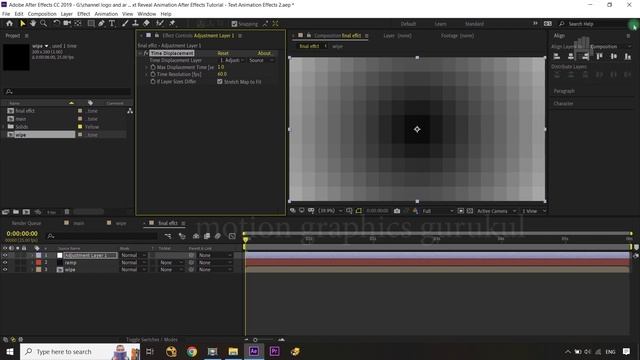Open the Graph Editor in the timeline
Image resolution: width=640 pixels, height=360 pixels.
tap(232, 236)
